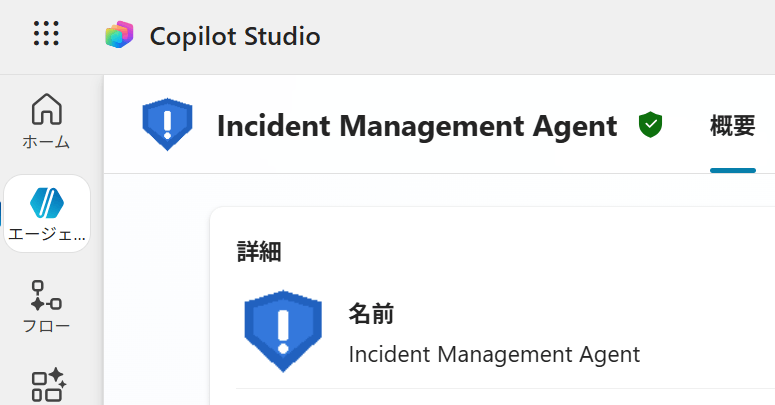775x405 pixels.
Task: Click the 名前 field label
Action: click(x=370, y=314)
